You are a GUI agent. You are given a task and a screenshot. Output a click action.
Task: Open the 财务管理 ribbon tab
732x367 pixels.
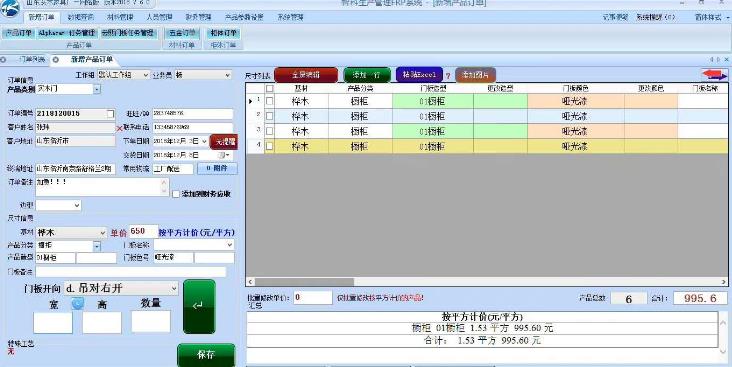tap(198, 17)
